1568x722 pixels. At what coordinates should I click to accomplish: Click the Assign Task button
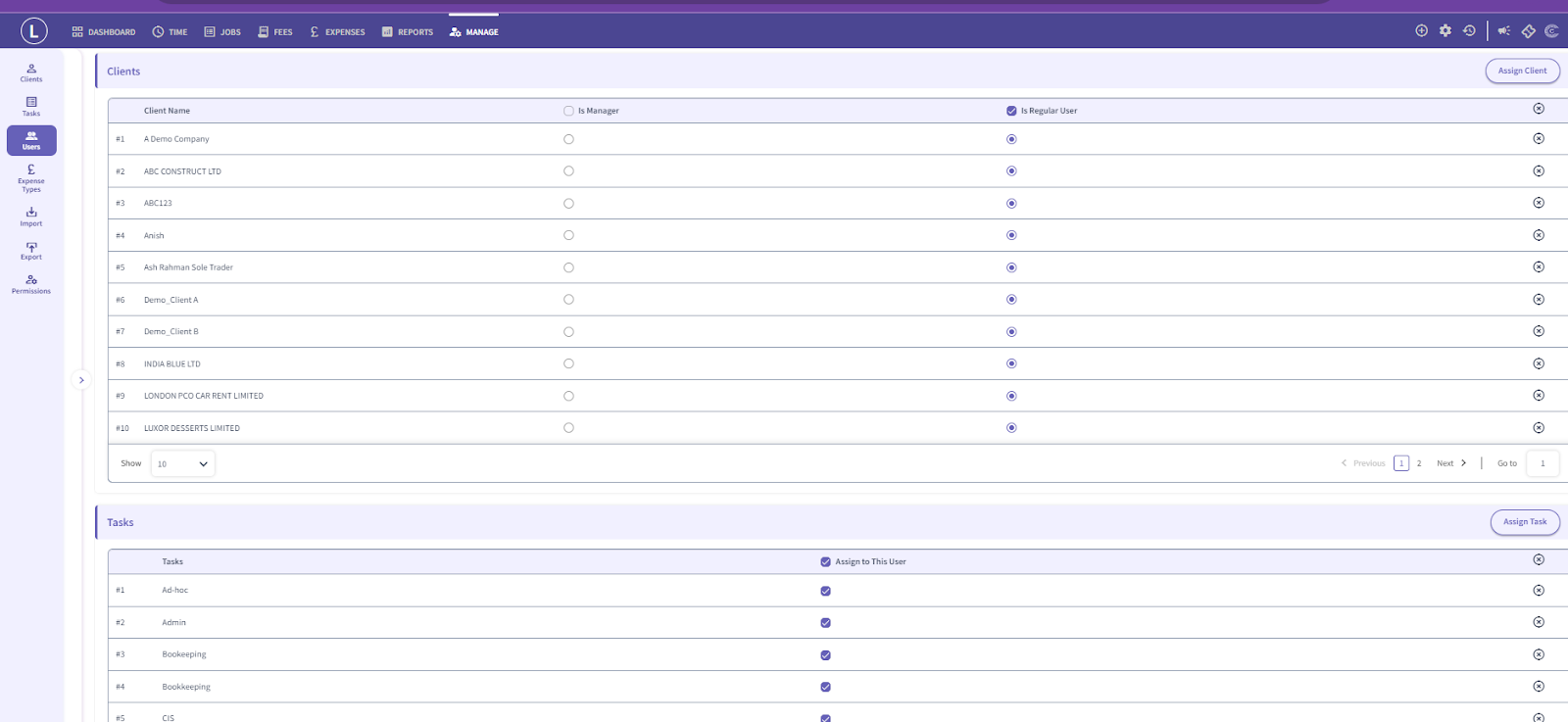pos(1525,522)
